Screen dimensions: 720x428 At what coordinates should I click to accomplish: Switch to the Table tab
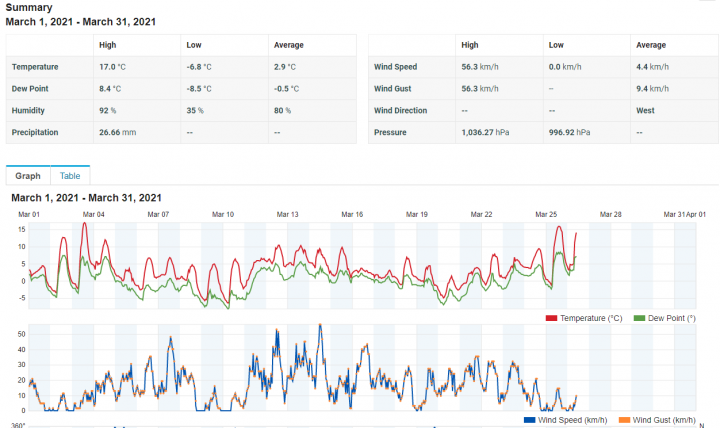point(70,175)
